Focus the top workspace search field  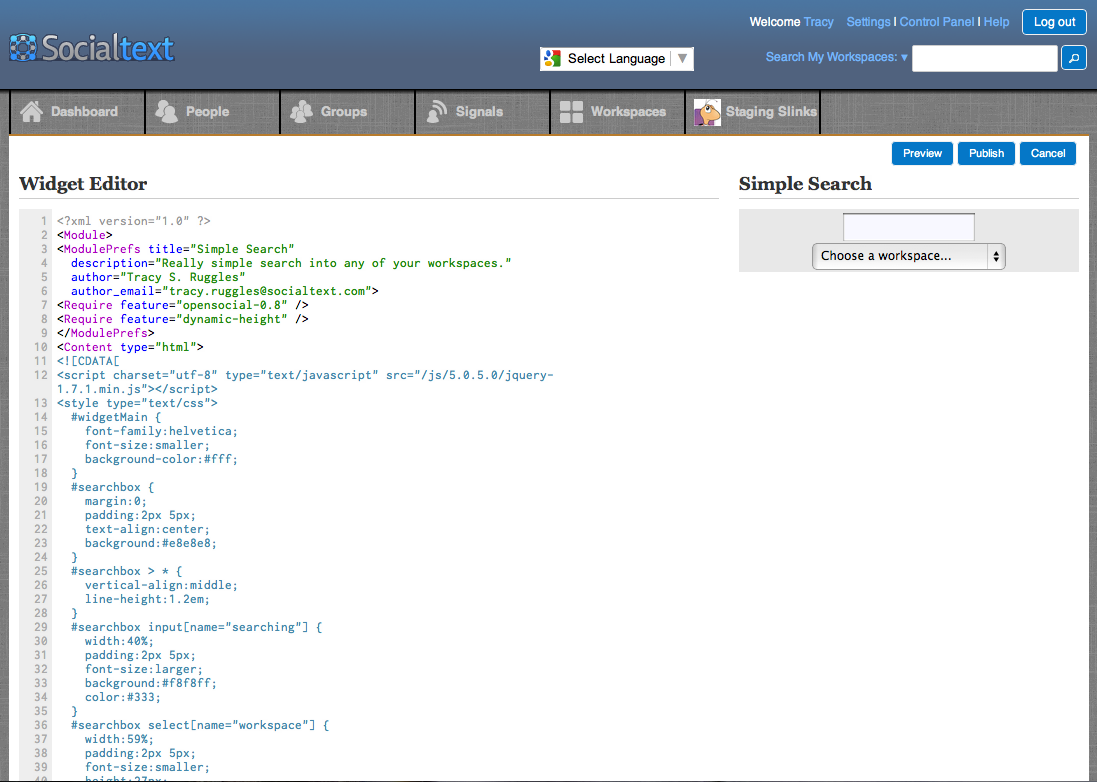tap(984, 58)
